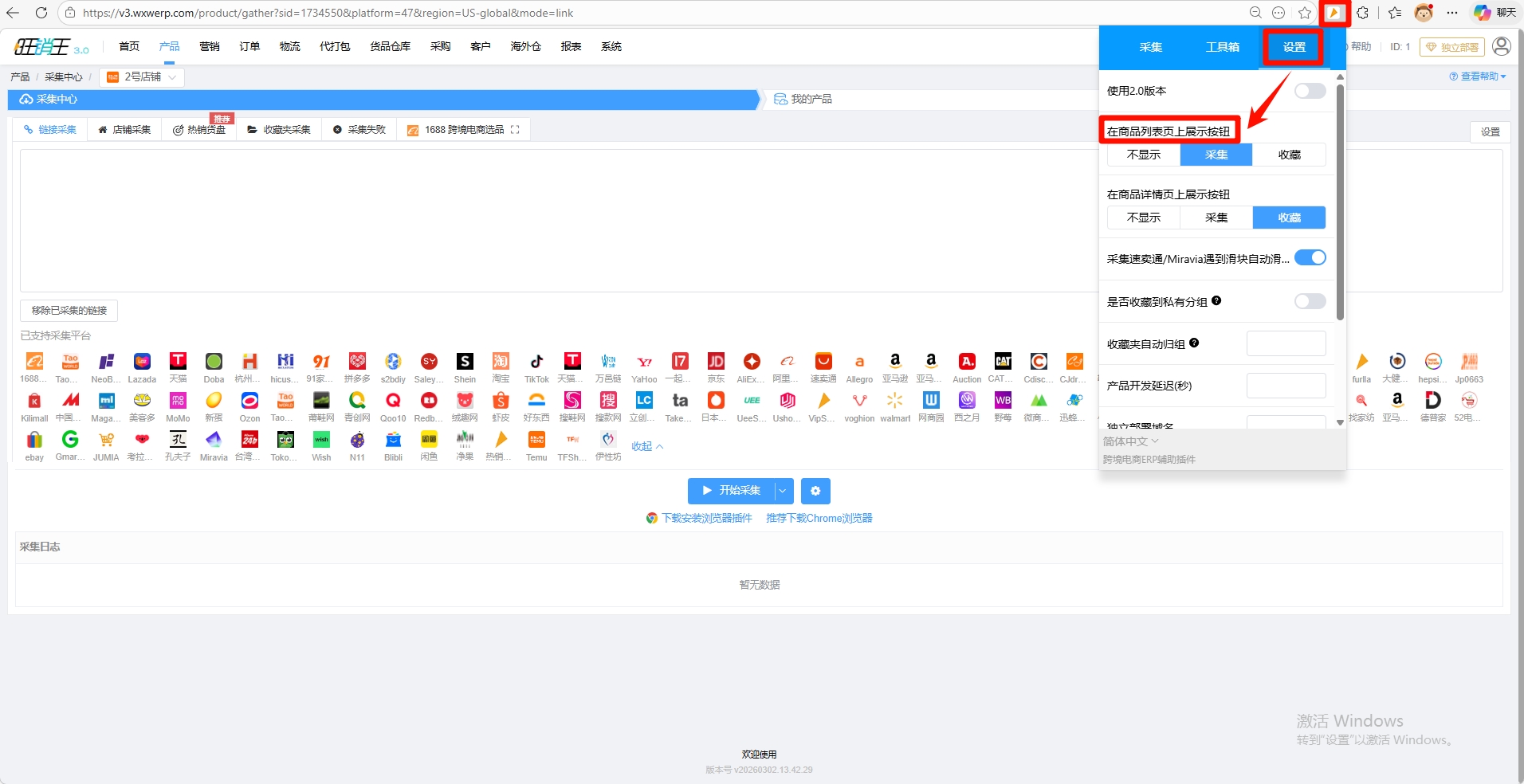Open the 下载安装浏览器插件 link
Viewport: 1524px width, 784px height.
click(706, 519)
